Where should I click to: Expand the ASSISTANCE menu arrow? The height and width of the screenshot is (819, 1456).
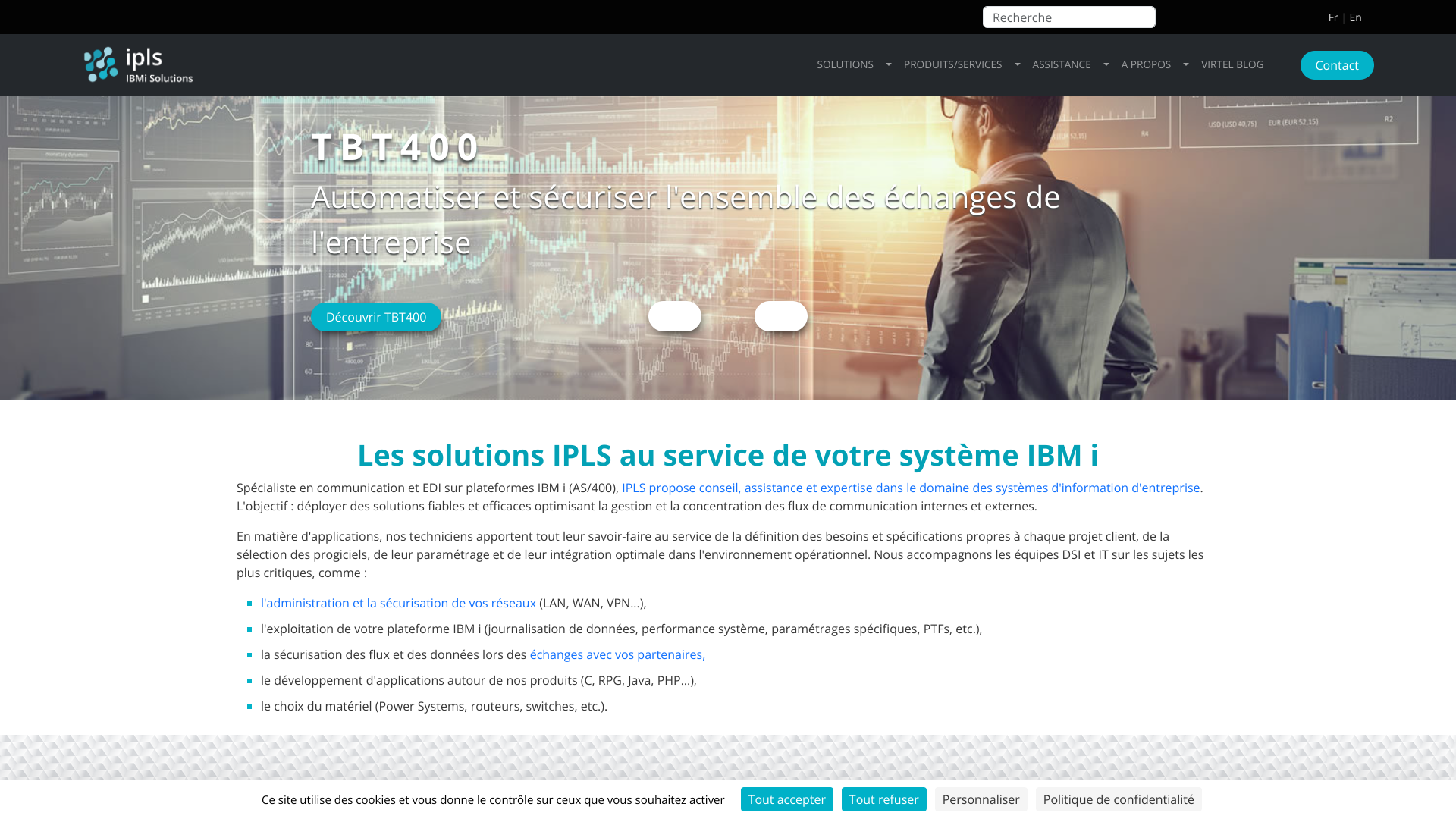tap(1106, 64)
